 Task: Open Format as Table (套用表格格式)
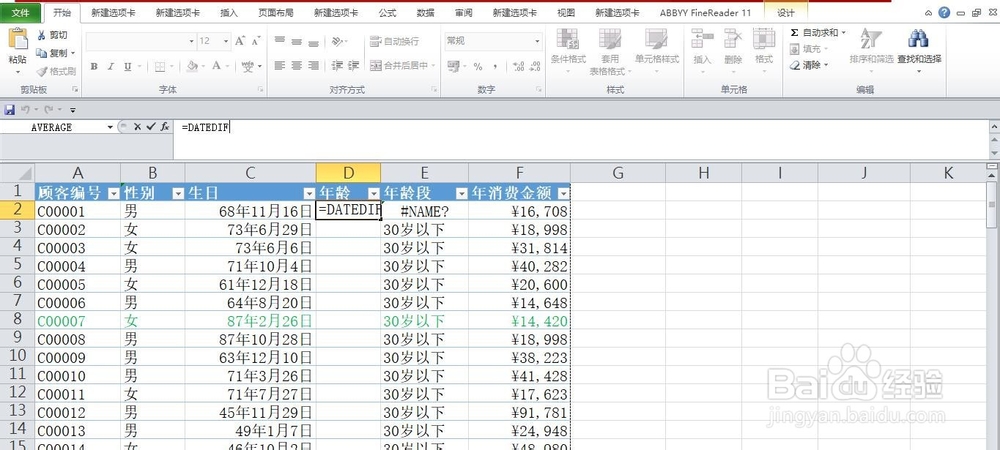610,51
